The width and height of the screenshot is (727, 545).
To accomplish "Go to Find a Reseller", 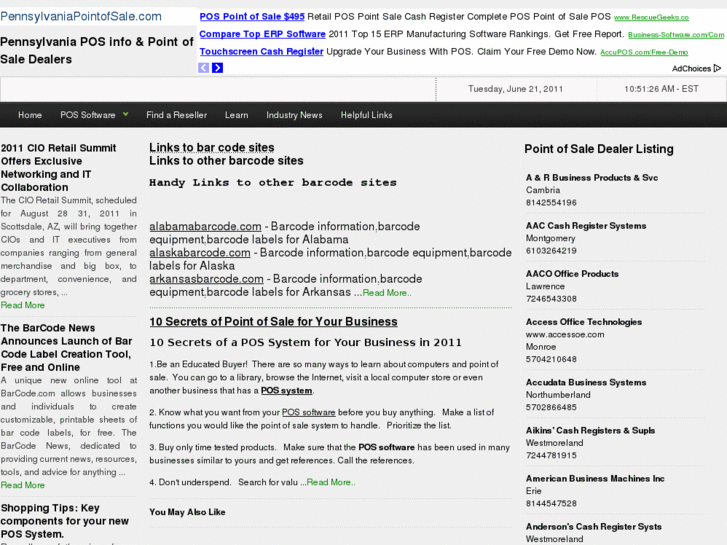I will point(176,115).
